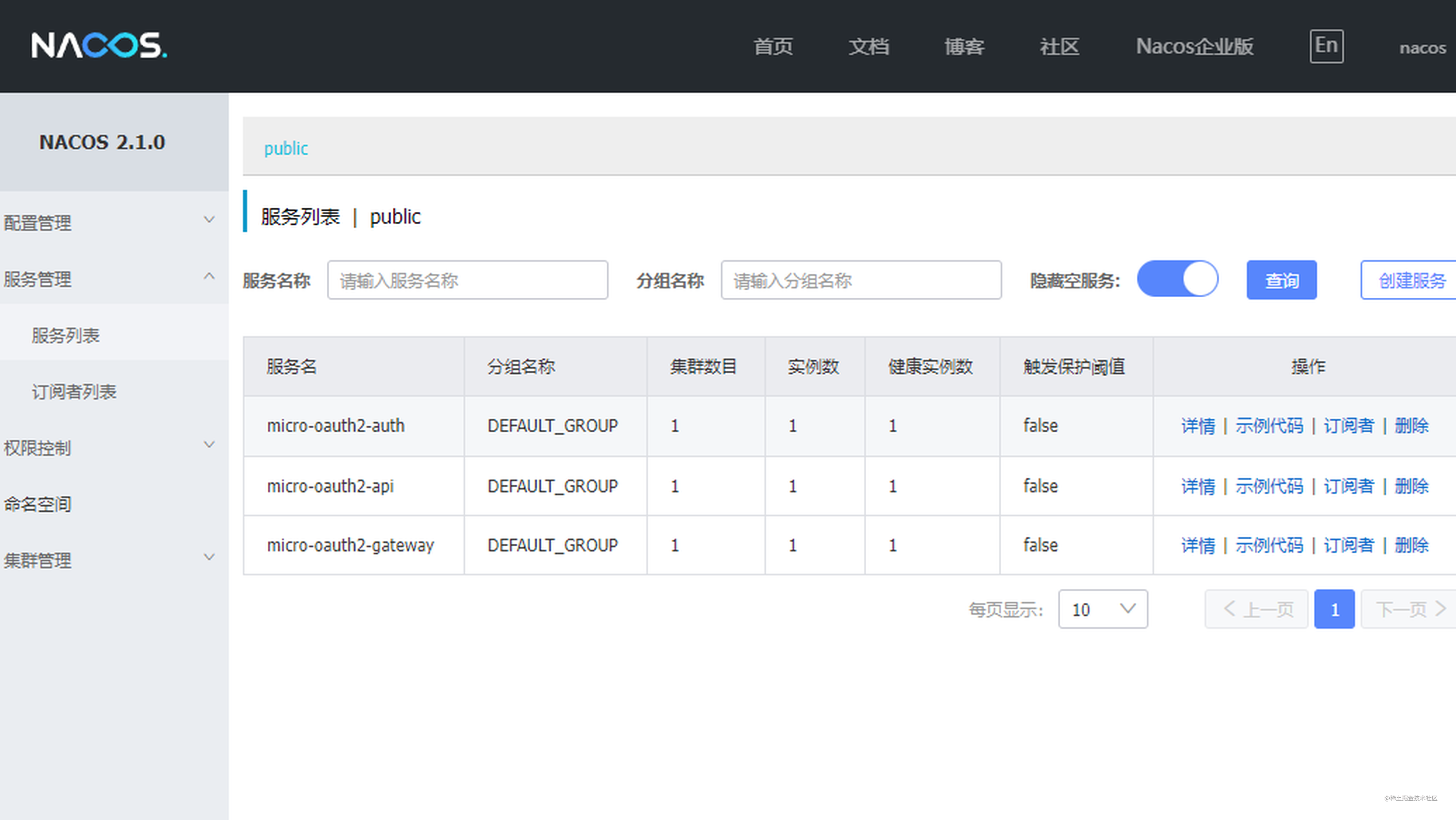The height and width of the screenshot is (820, 1456).
Task: Open 订阅者 for micro-oauth2-auth
Action: pos(1349,425)
